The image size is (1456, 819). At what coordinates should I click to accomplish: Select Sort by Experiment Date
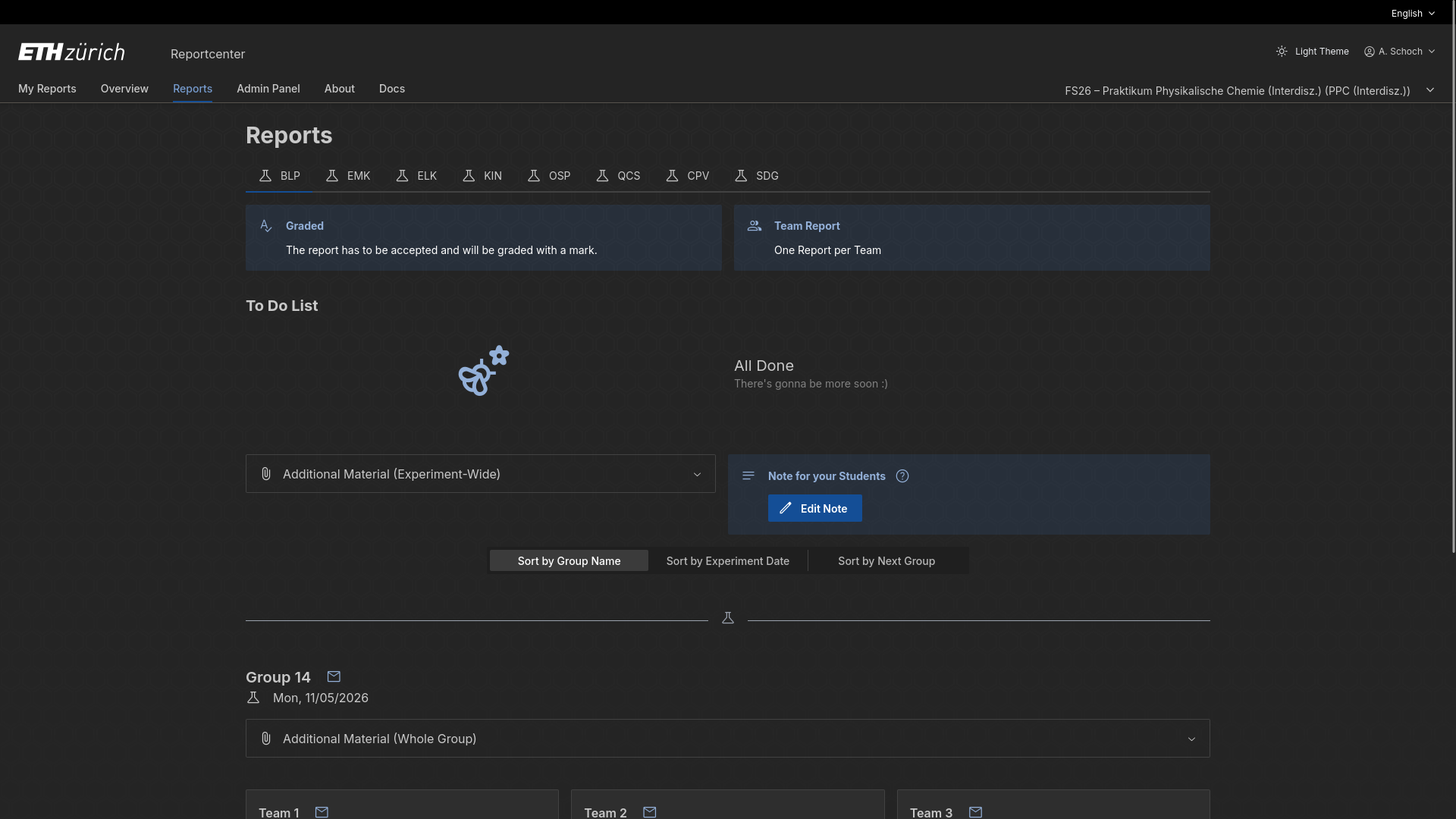click(727, 561)
